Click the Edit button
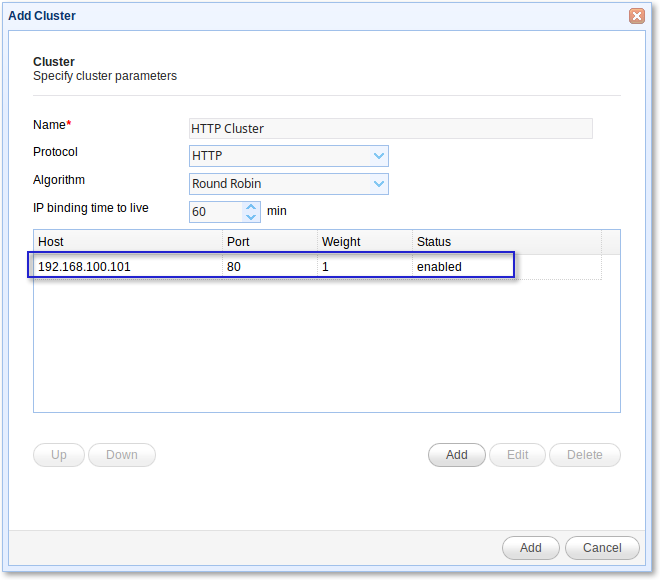This screenshot has width=660, height=580. click(517, 455)
